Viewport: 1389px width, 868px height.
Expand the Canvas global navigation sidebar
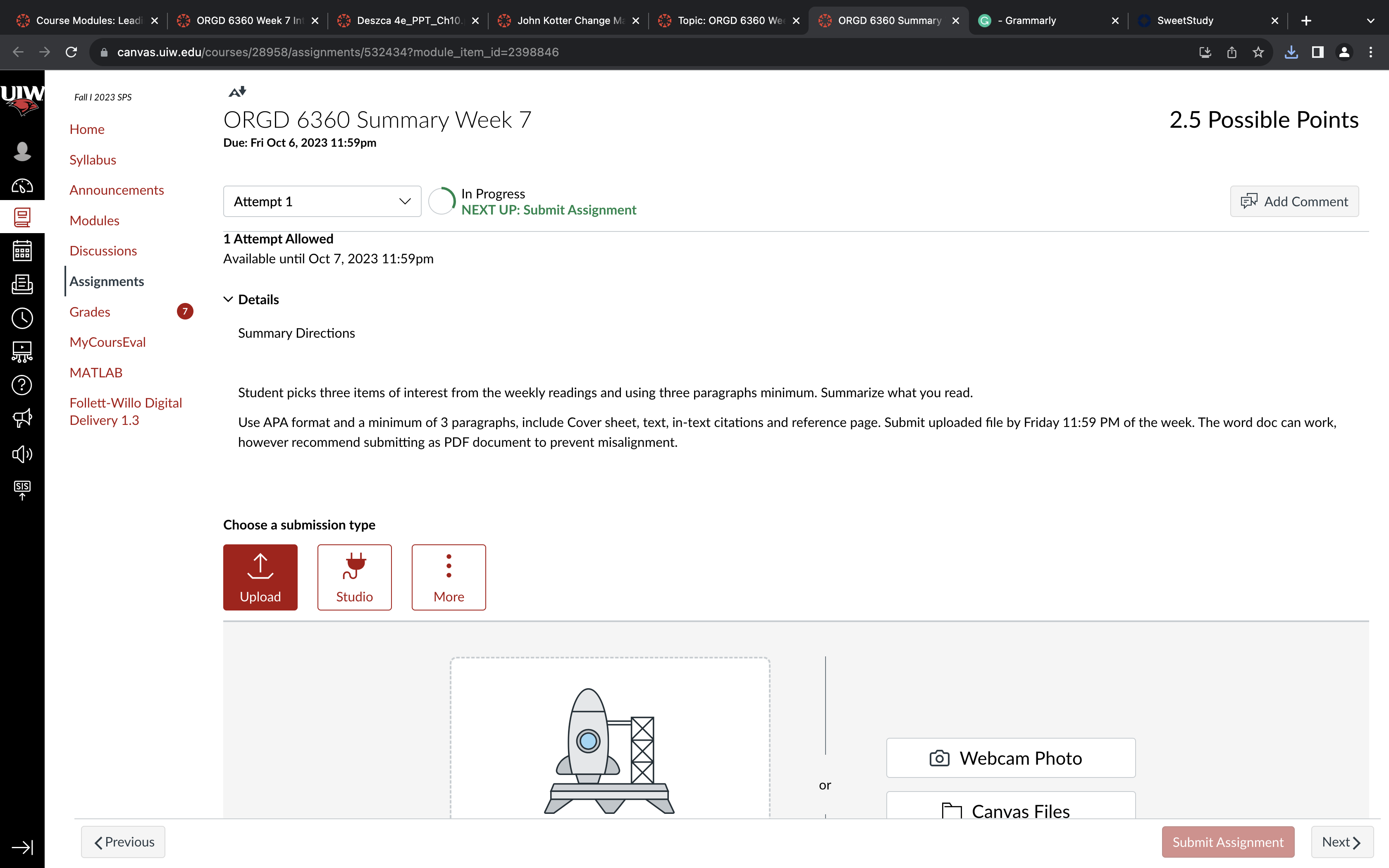click(22, 847)
